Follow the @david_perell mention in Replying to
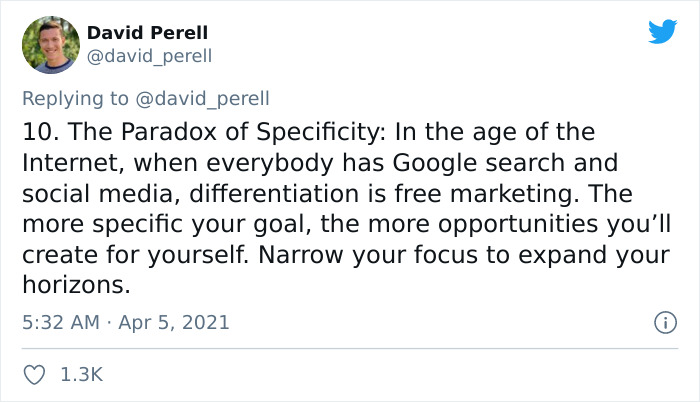The height and width of the screenshot is (402, 700). (202, 99)
